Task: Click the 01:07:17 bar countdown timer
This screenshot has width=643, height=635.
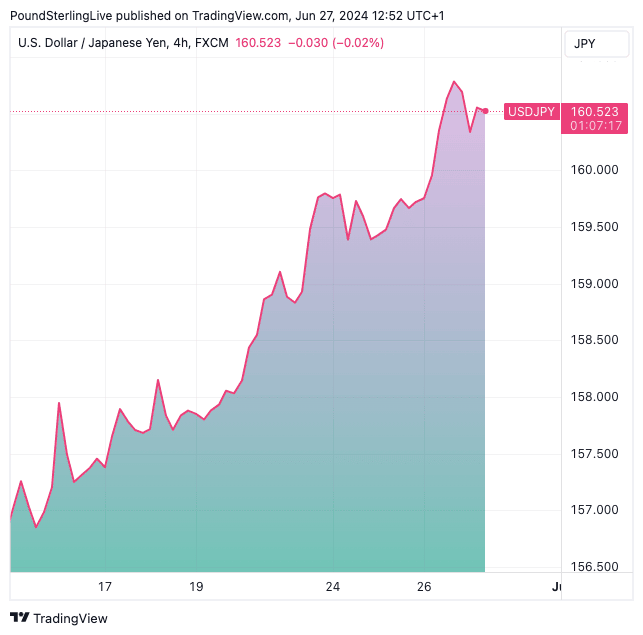Action: coord(595,126)
